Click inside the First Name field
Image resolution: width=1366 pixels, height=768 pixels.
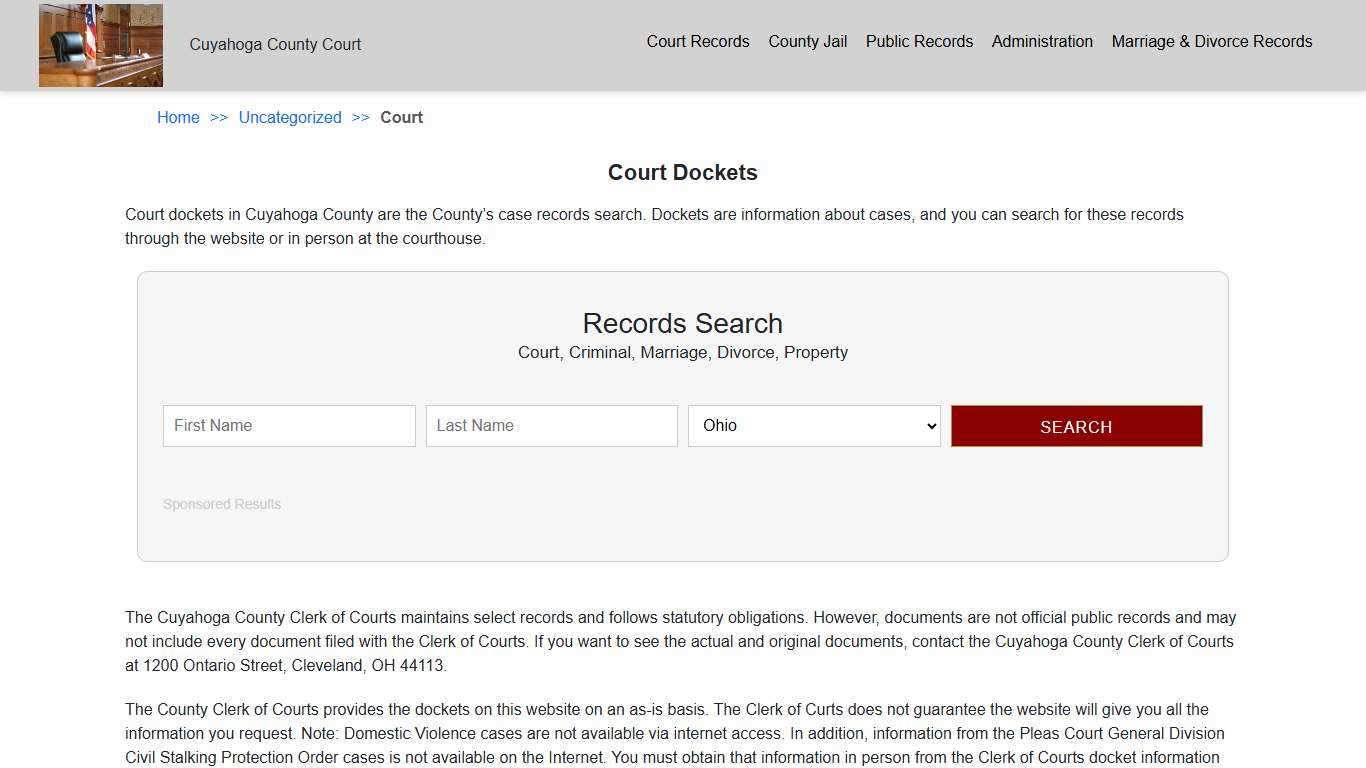tap(288, 425)
